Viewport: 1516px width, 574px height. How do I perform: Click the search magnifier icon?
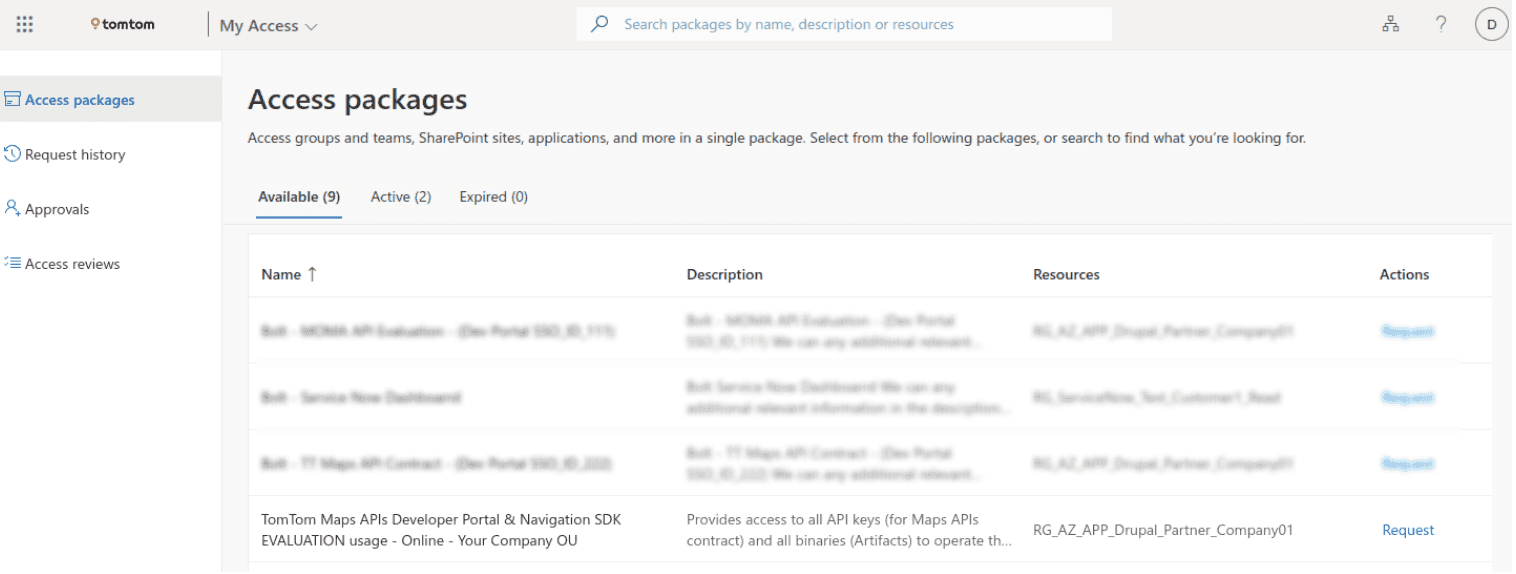coord(599,24)
